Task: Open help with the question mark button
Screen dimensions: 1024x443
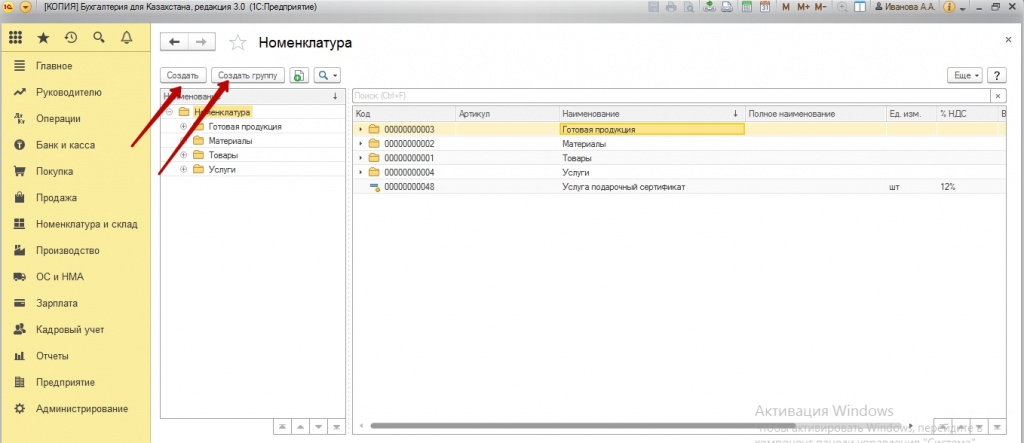Action: (997, 76)
